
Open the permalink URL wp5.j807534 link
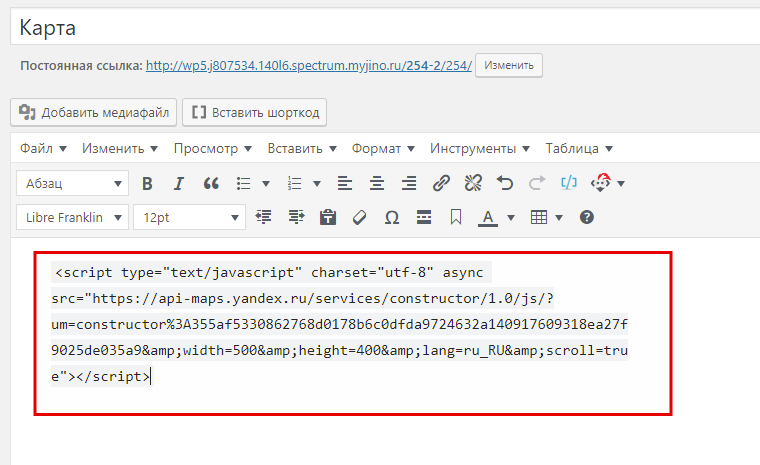[x=309, y=65]
